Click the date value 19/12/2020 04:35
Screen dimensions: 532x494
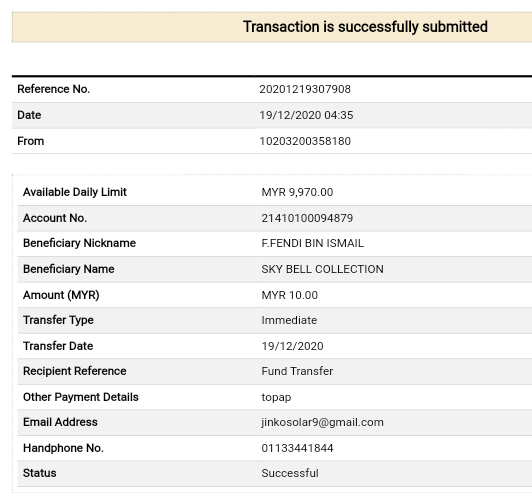[x=306, y=115]
